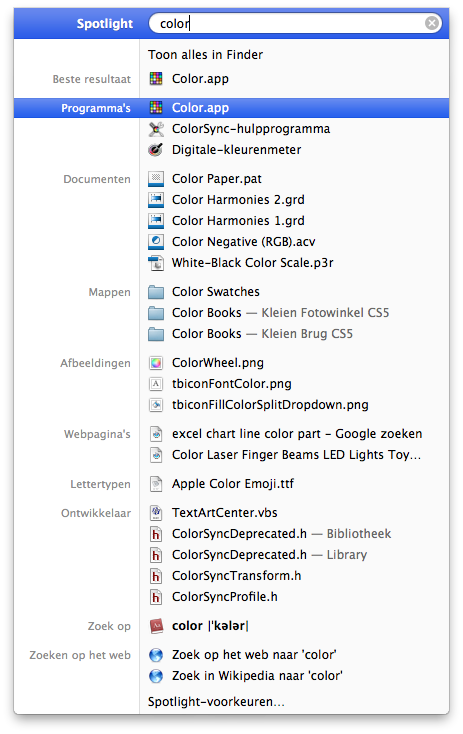
Task: Open ColorSyncDeprecated.h icon in Bibliotheek
Action: pyautogui.click(x=156, y=534)
